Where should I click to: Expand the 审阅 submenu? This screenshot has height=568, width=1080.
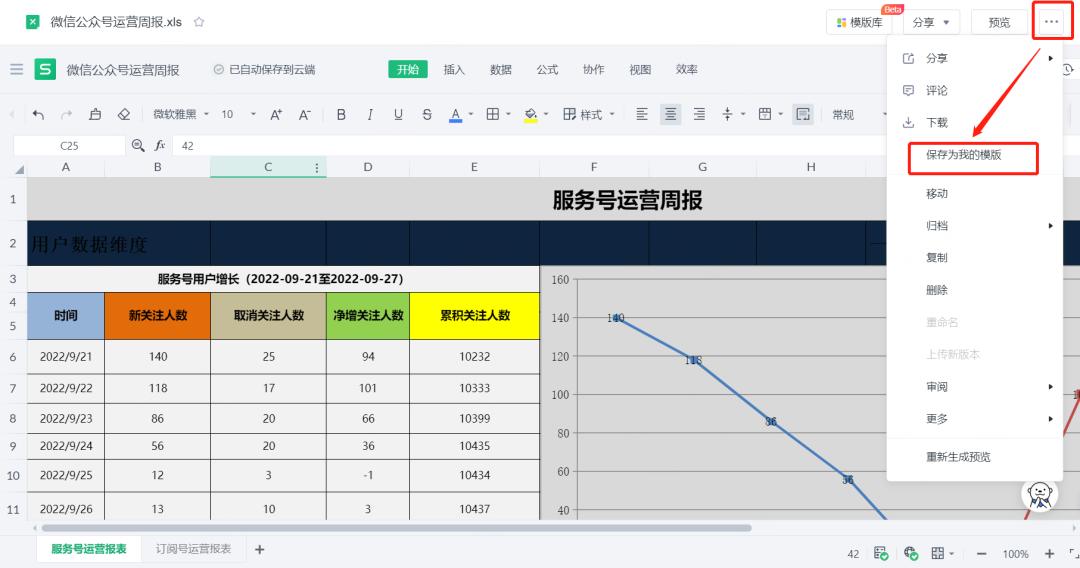tap(975, 386)
